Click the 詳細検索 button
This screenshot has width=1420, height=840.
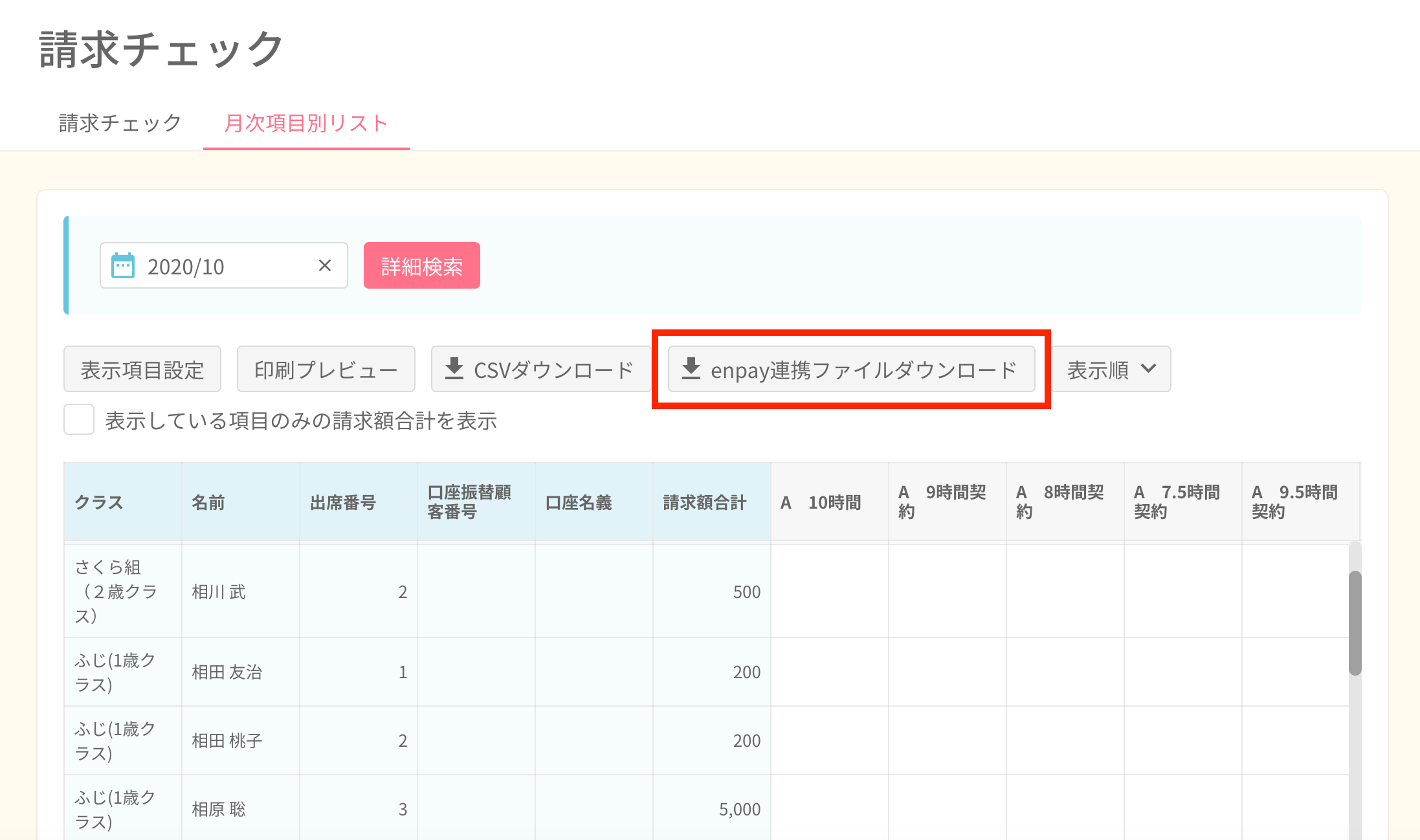(x=422, y=265)
